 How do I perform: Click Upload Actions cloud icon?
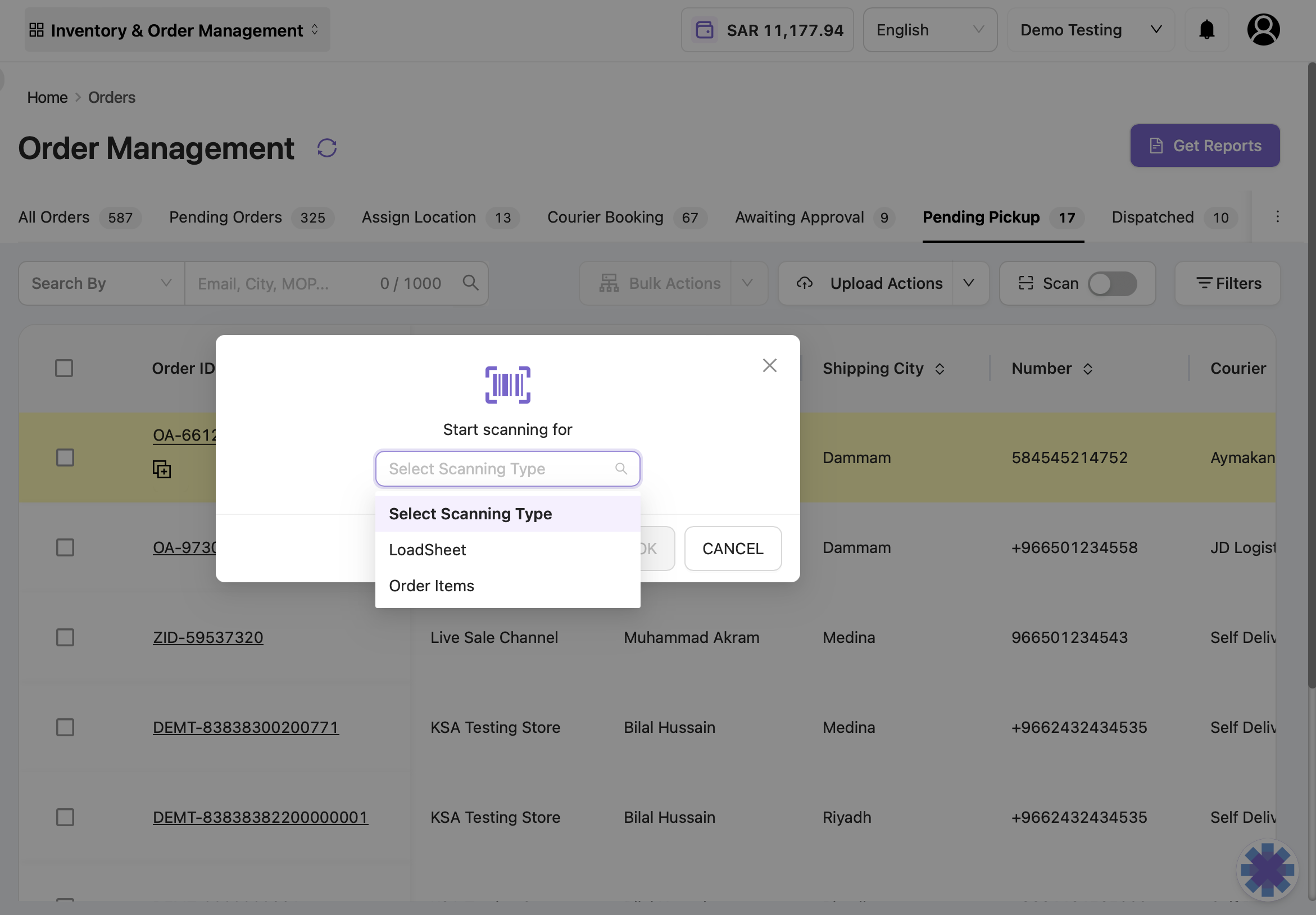tap(805, 283)
